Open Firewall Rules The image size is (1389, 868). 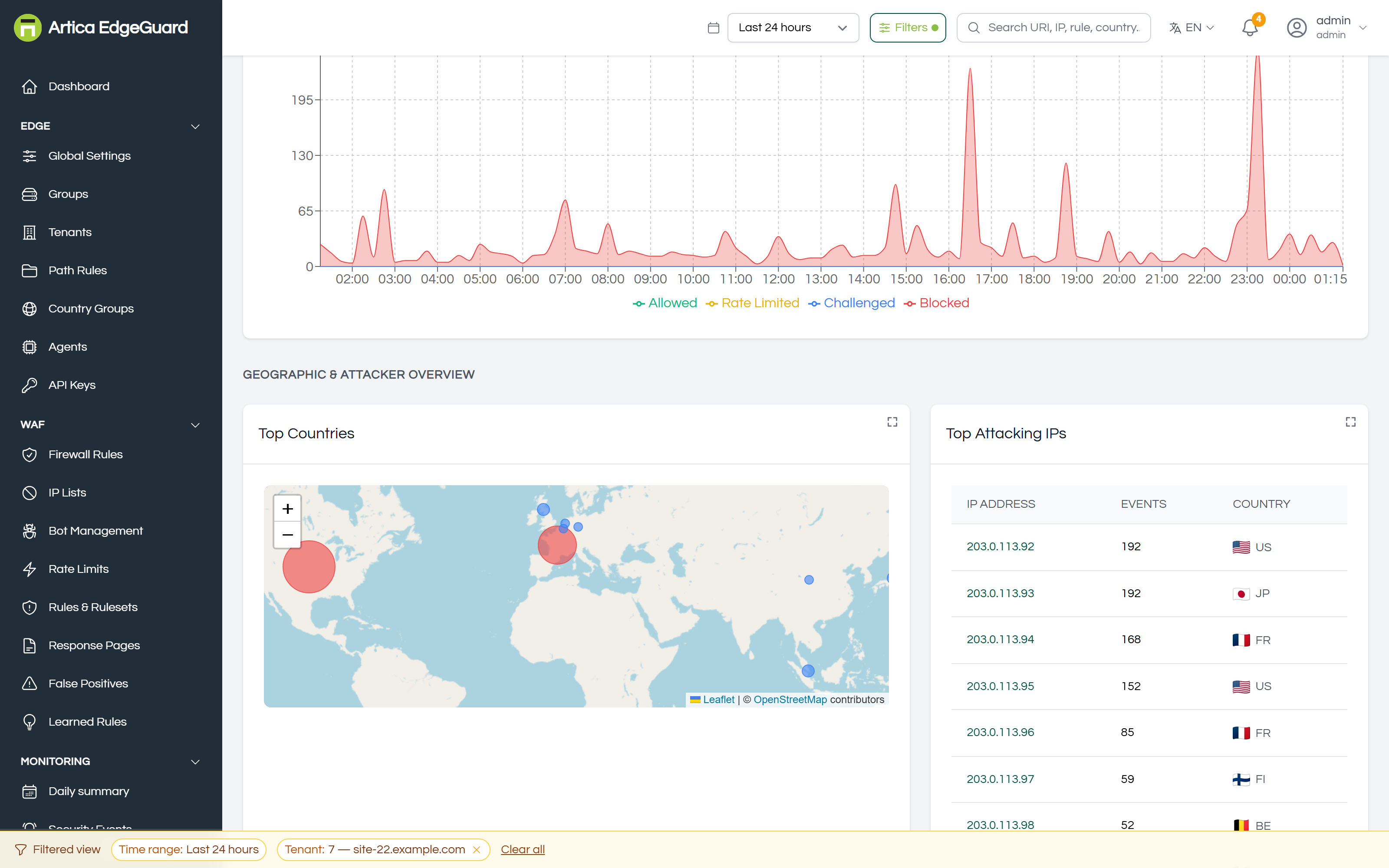tap(111, 455)
